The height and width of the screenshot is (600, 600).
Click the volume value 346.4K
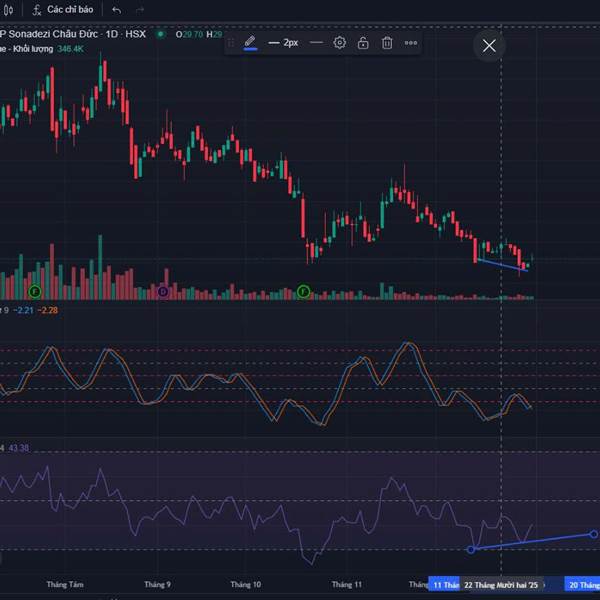(70, 49)
